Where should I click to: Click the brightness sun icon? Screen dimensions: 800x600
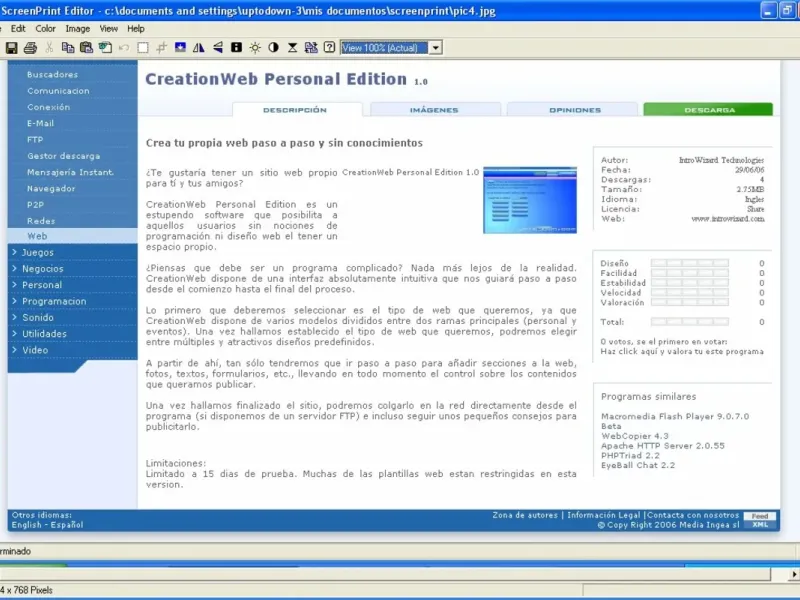(255, 48)
